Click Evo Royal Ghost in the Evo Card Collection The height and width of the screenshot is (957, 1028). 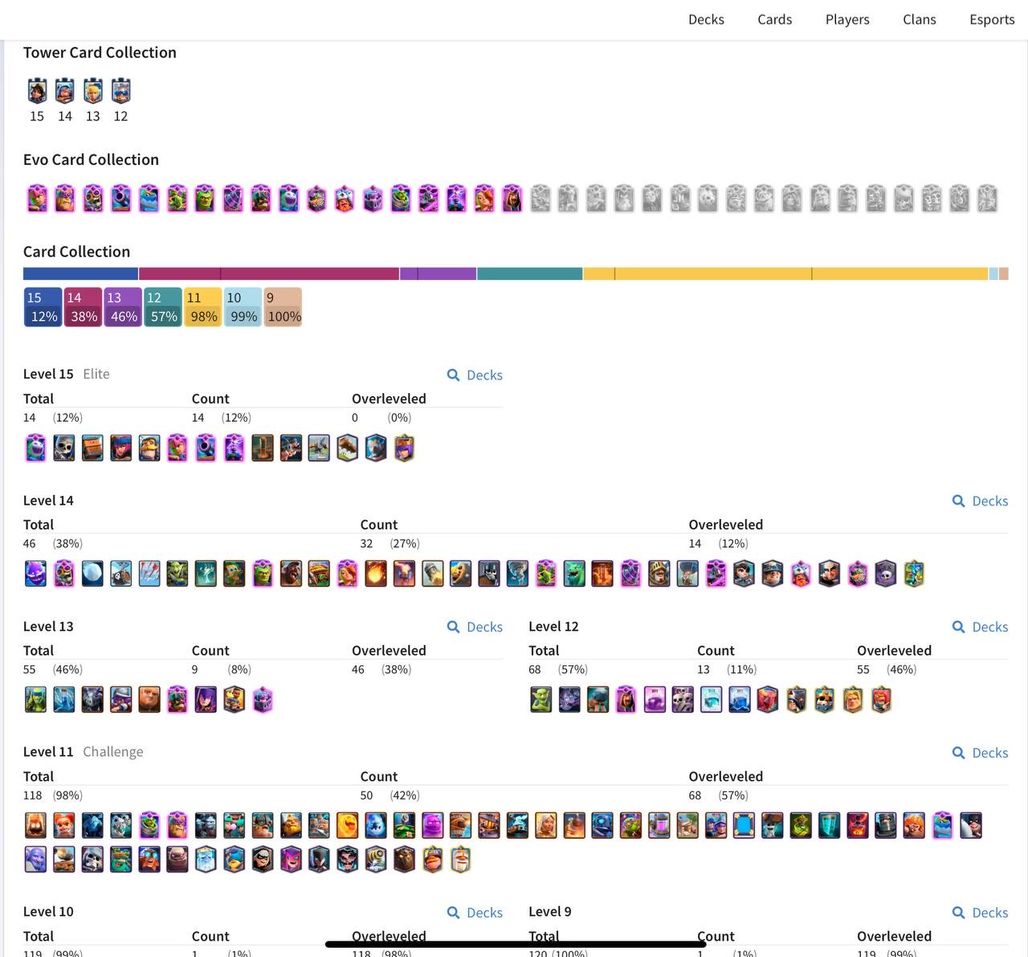288,199
